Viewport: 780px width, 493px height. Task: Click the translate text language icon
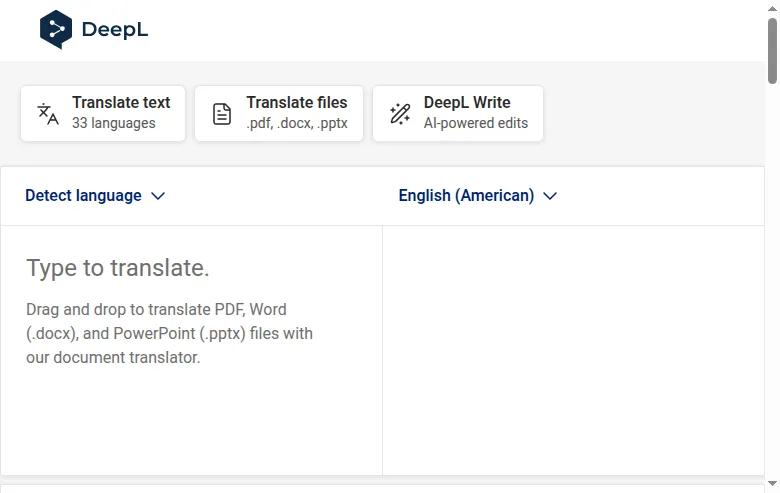pos(48,114)
